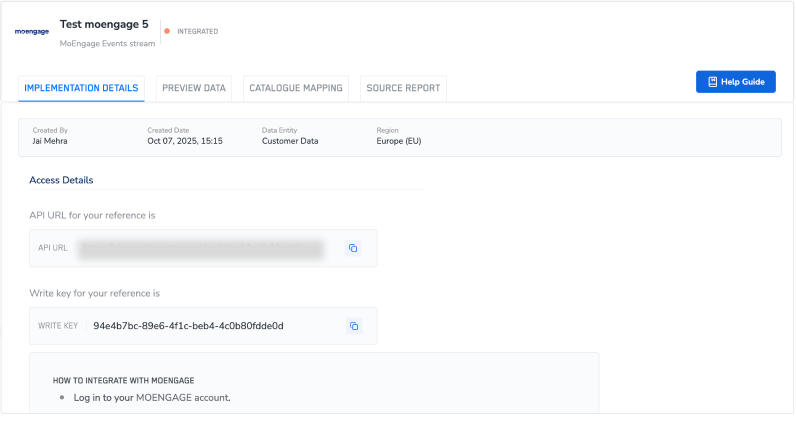Click 'Log in to your MOENGAGE account.' step
Screen dimensions: 796x428
(x=152, y=398)
